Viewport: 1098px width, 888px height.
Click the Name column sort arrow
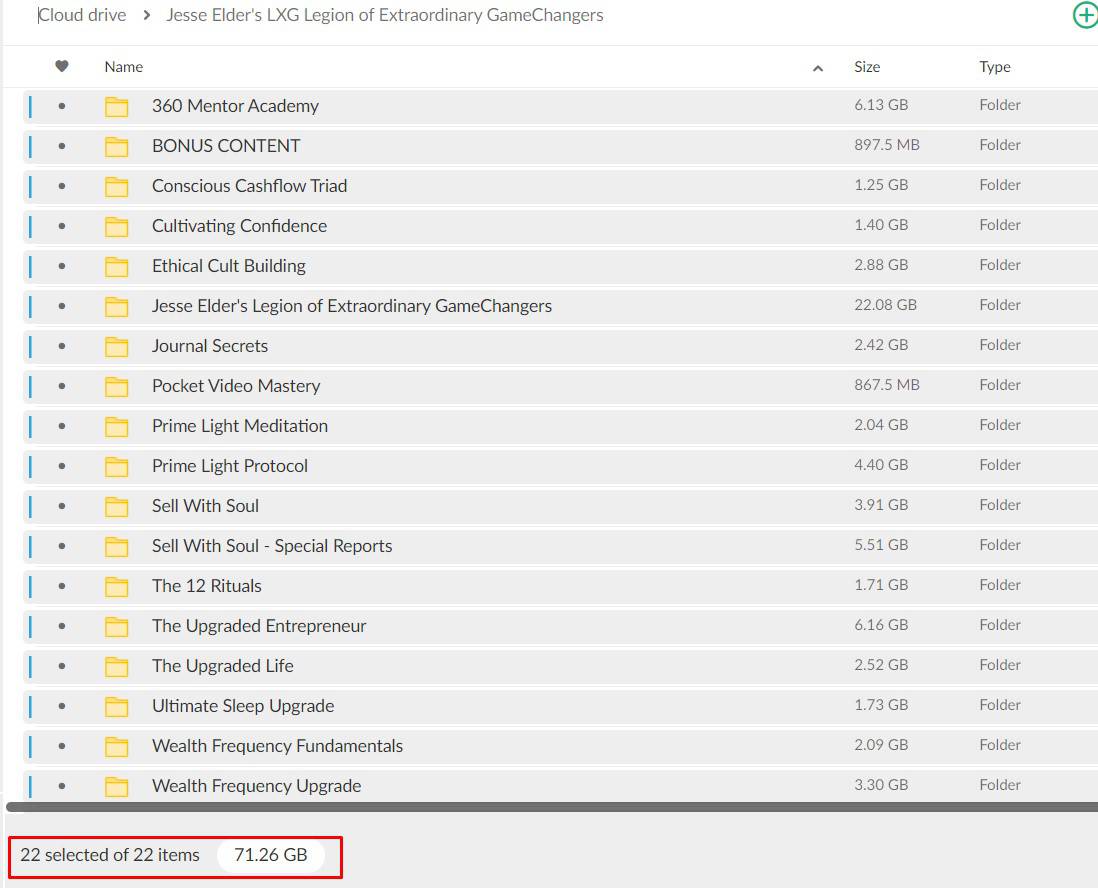tap(818, 68)
